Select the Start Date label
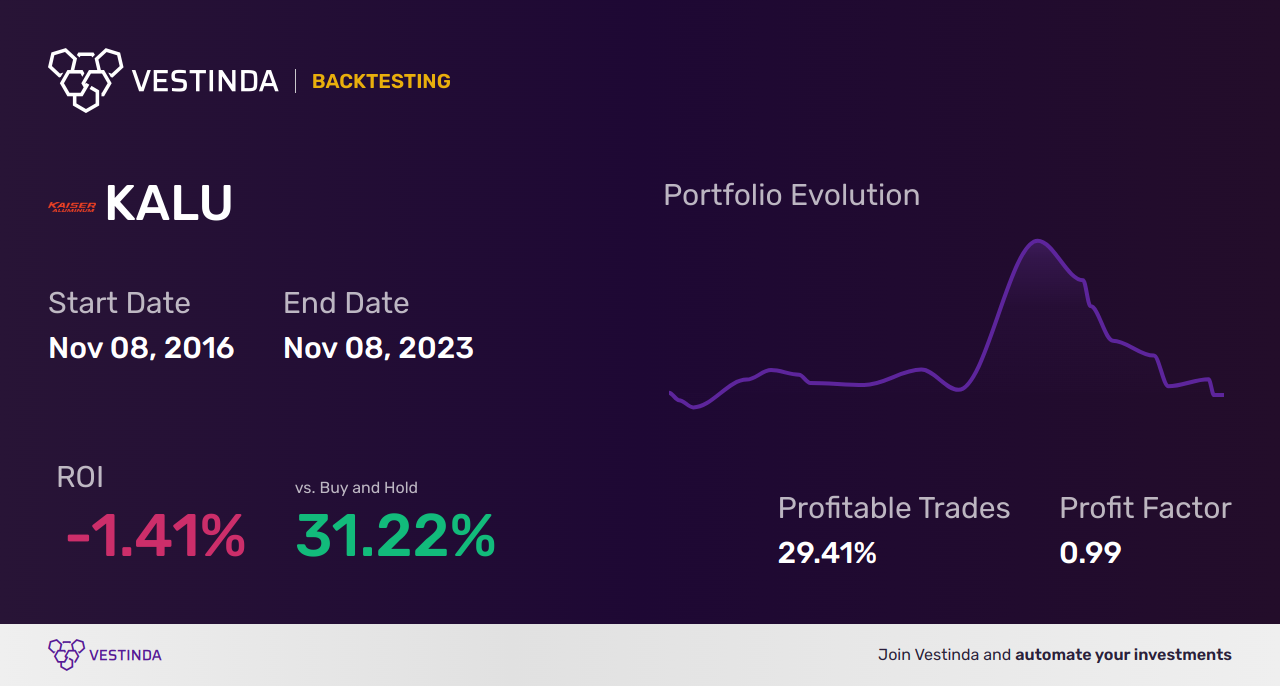 pos(119,303)
